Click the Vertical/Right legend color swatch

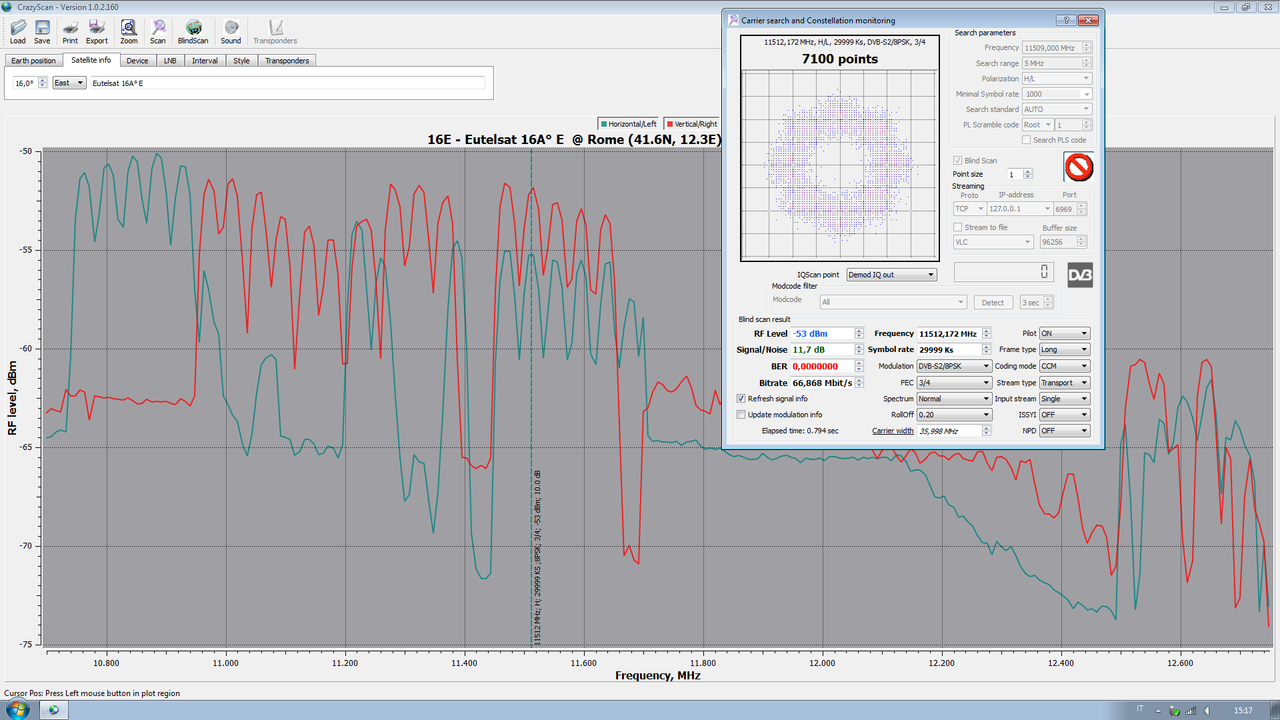click(670, 124)
